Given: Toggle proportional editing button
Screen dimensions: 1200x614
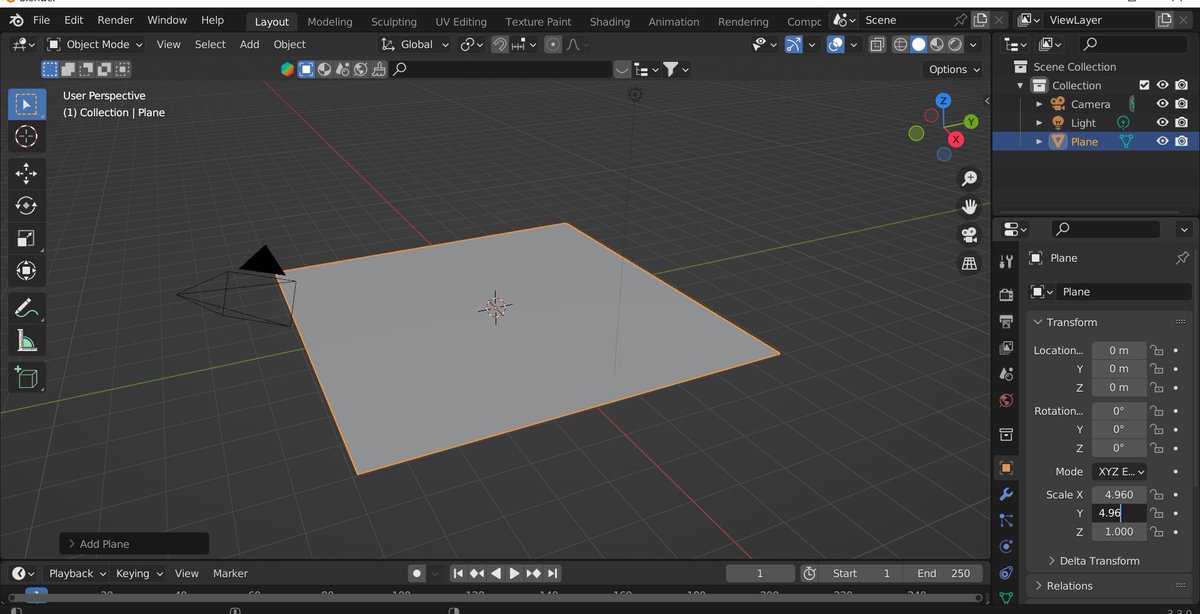Looking at the screenshot, I should 553,44.
